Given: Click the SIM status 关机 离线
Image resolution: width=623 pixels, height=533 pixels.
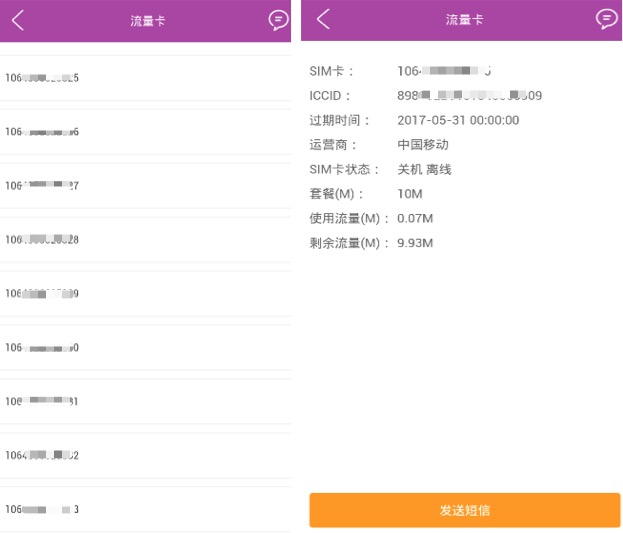Looking at the screenshot, I should pos(424,170).
